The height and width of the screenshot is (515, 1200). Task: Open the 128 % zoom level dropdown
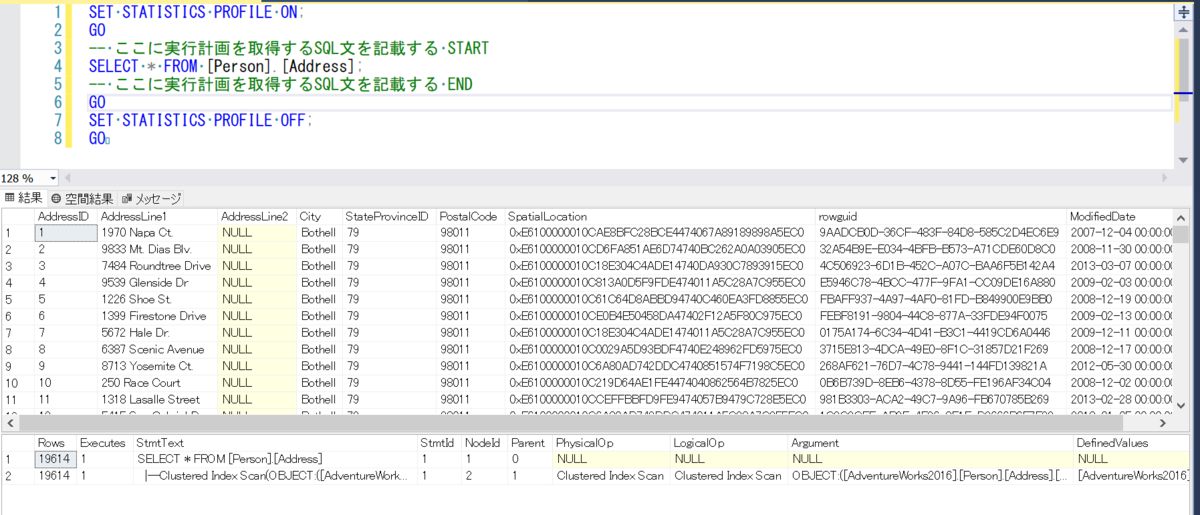click(x=53, y=178)
